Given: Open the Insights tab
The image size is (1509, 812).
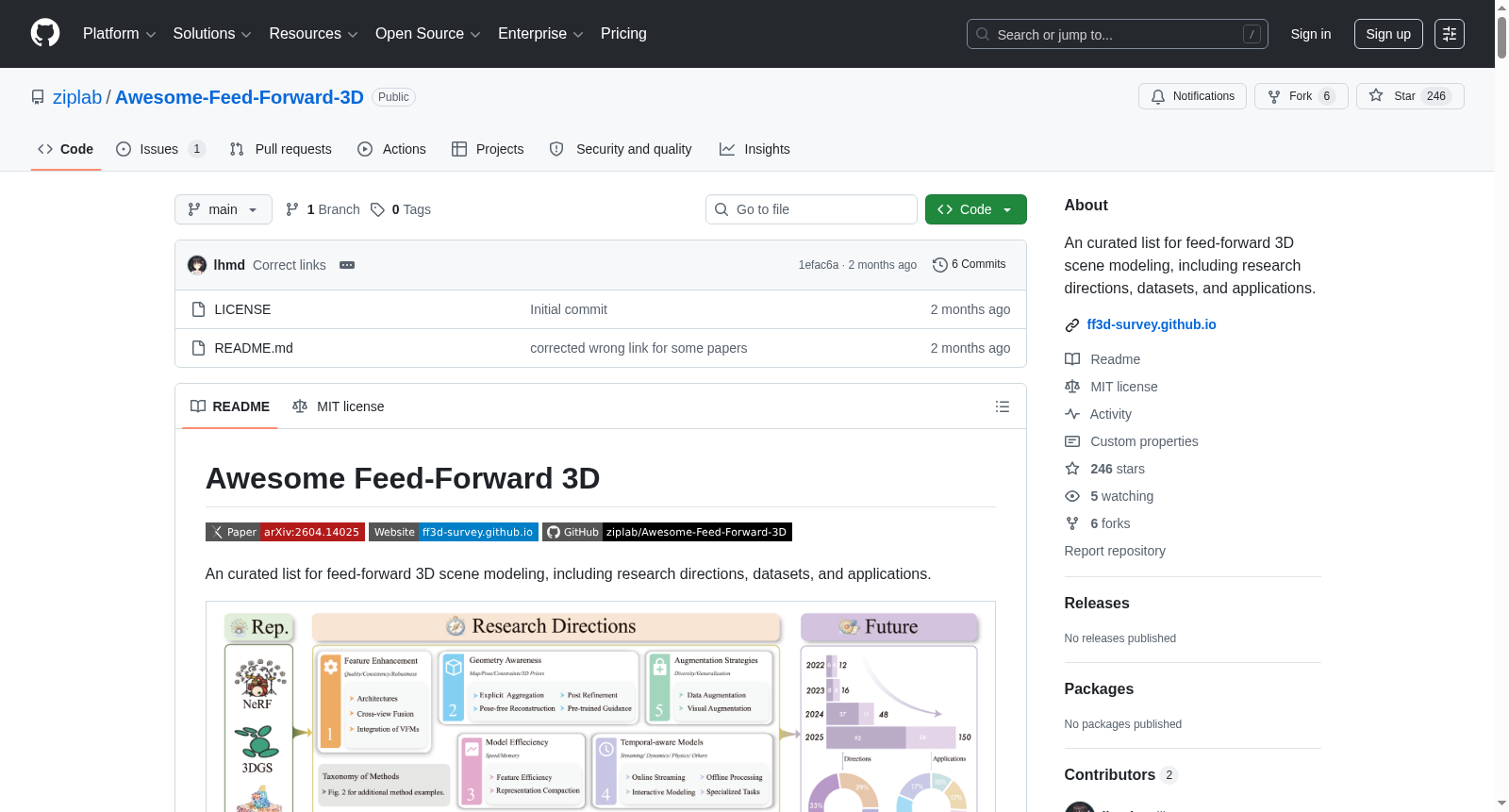Looking at the screenshot, I should 754,149.
